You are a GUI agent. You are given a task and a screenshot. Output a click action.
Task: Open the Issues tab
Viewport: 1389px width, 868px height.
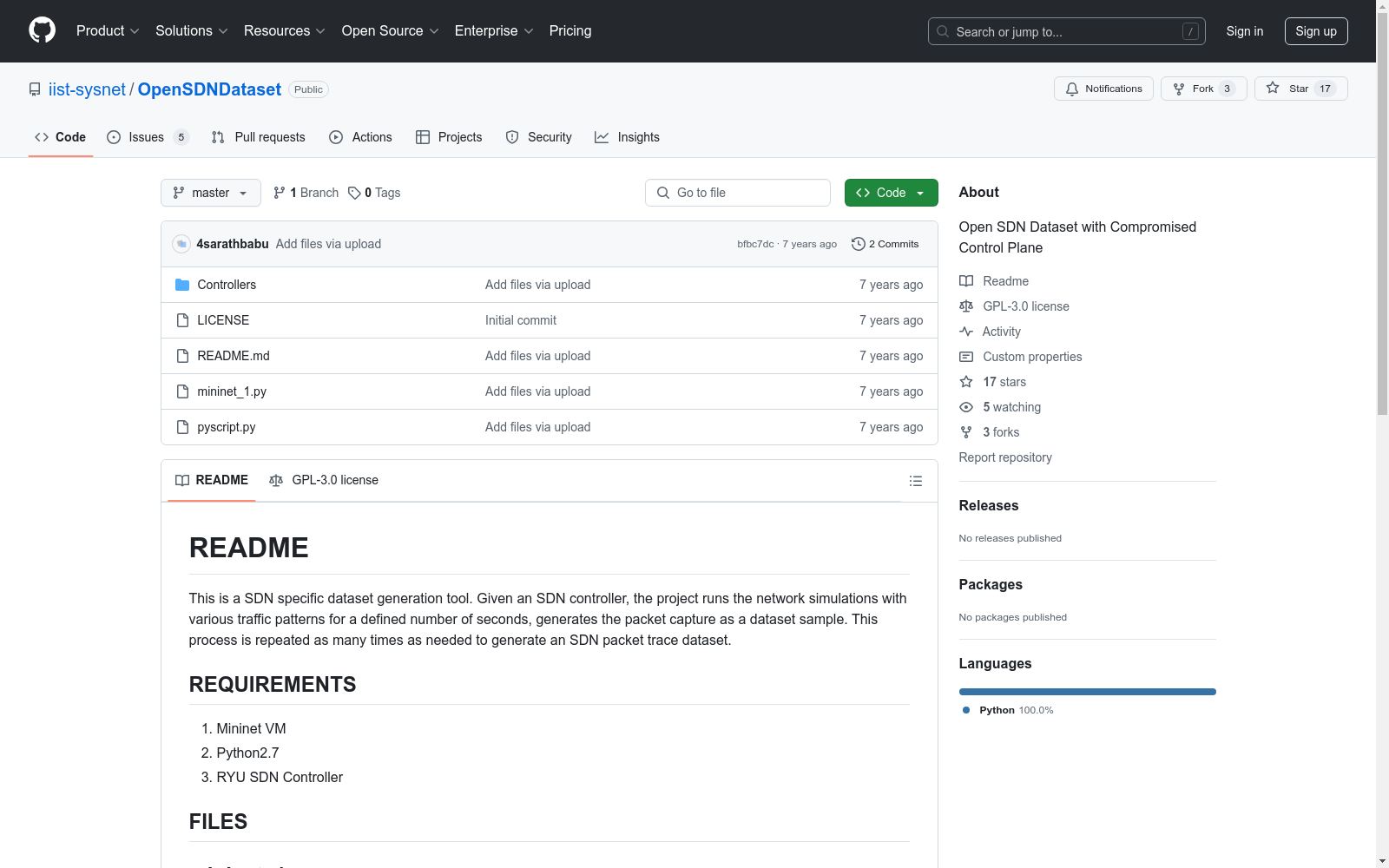coord(148,137)
